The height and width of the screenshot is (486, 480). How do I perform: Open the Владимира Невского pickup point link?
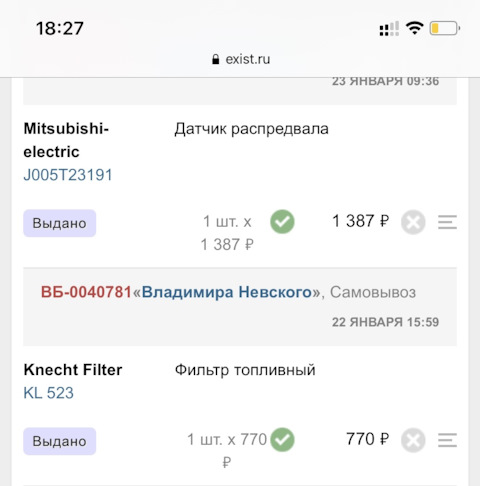(x=227, y=292)
